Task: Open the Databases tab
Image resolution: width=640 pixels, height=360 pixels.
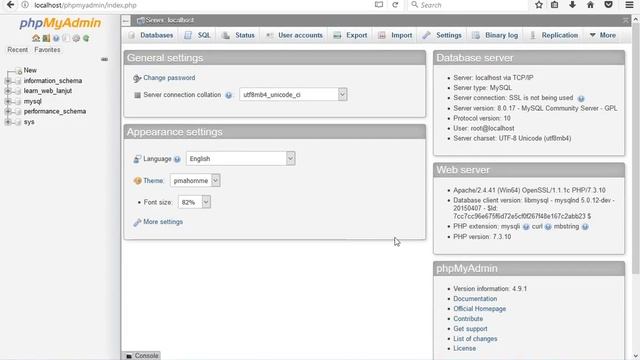Action: click(x=151, y=35)
